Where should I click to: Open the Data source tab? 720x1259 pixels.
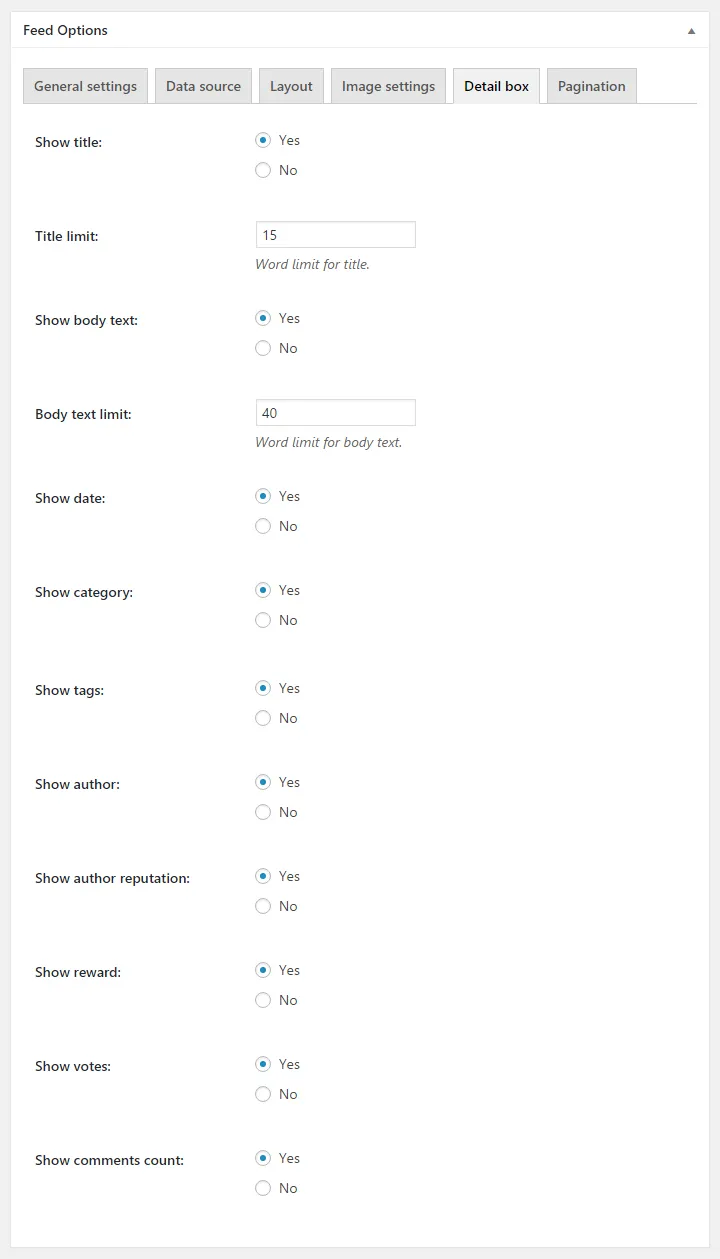point(203,86)
